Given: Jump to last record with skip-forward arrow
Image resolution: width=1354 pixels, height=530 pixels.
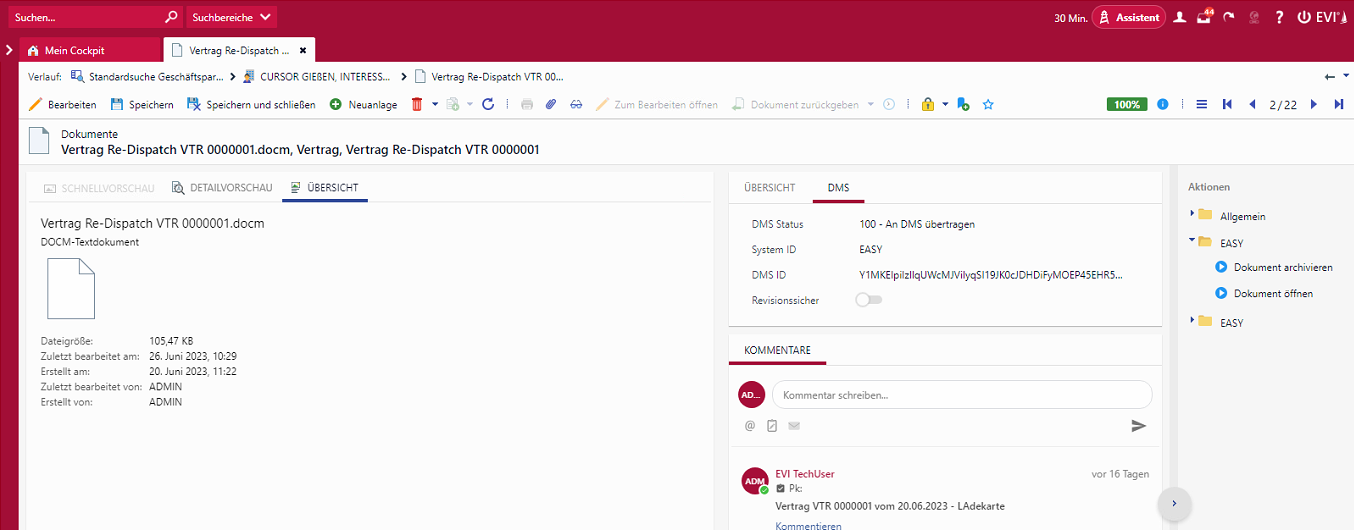Looking at the screenshot, I should tap(1338, 105).
